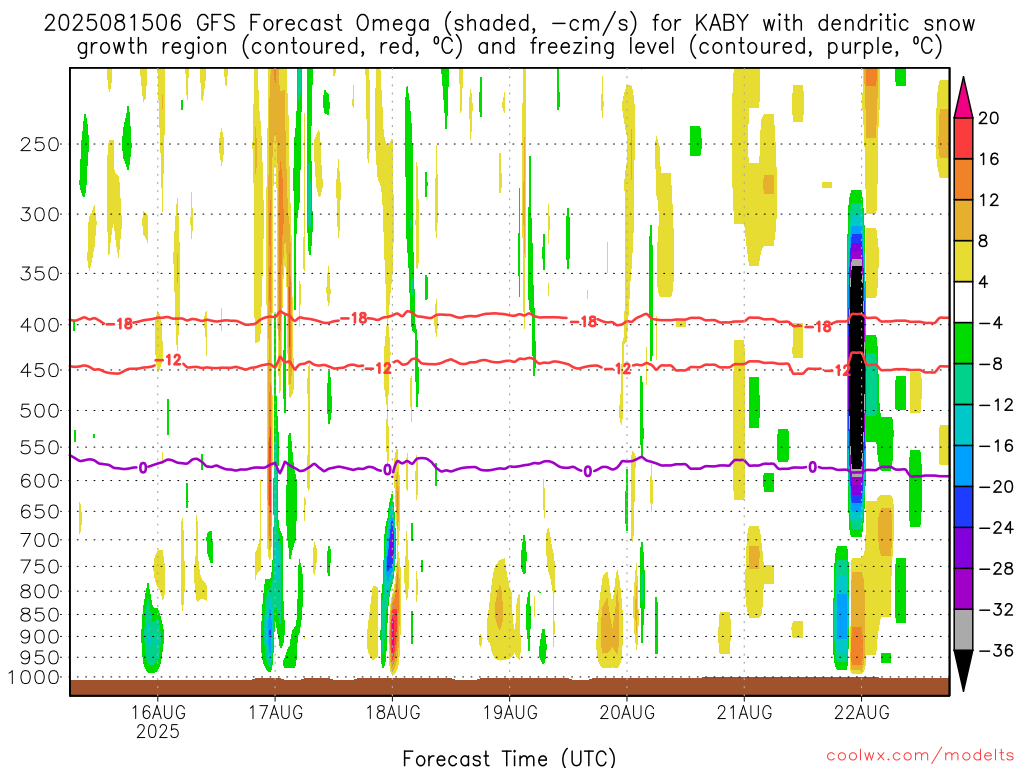Click the 350 pressure level label
This screenshot has height=768, width=1024.
click(x=40, y=274)
